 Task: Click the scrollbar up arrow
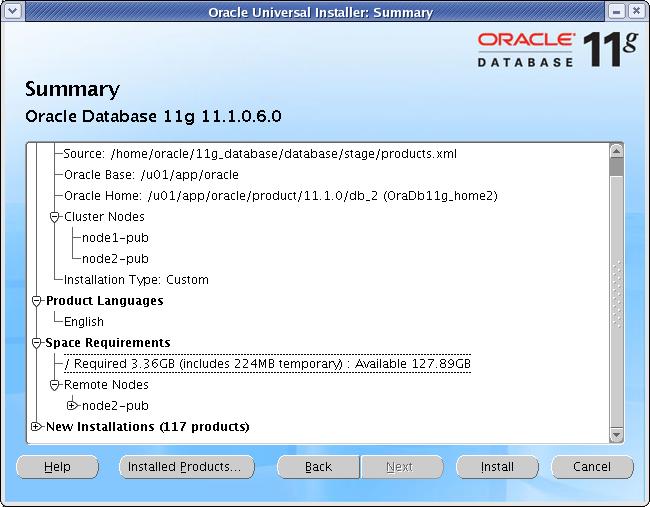616,151
